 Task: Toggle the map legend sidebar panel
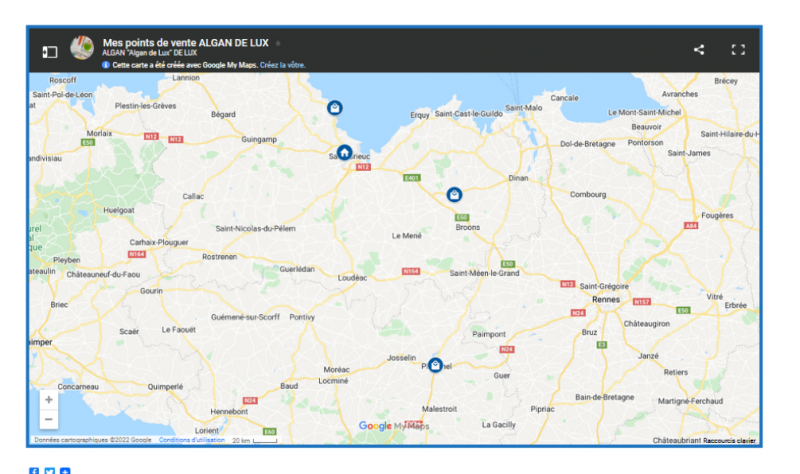pyautogui.click(x=50, y=51)
